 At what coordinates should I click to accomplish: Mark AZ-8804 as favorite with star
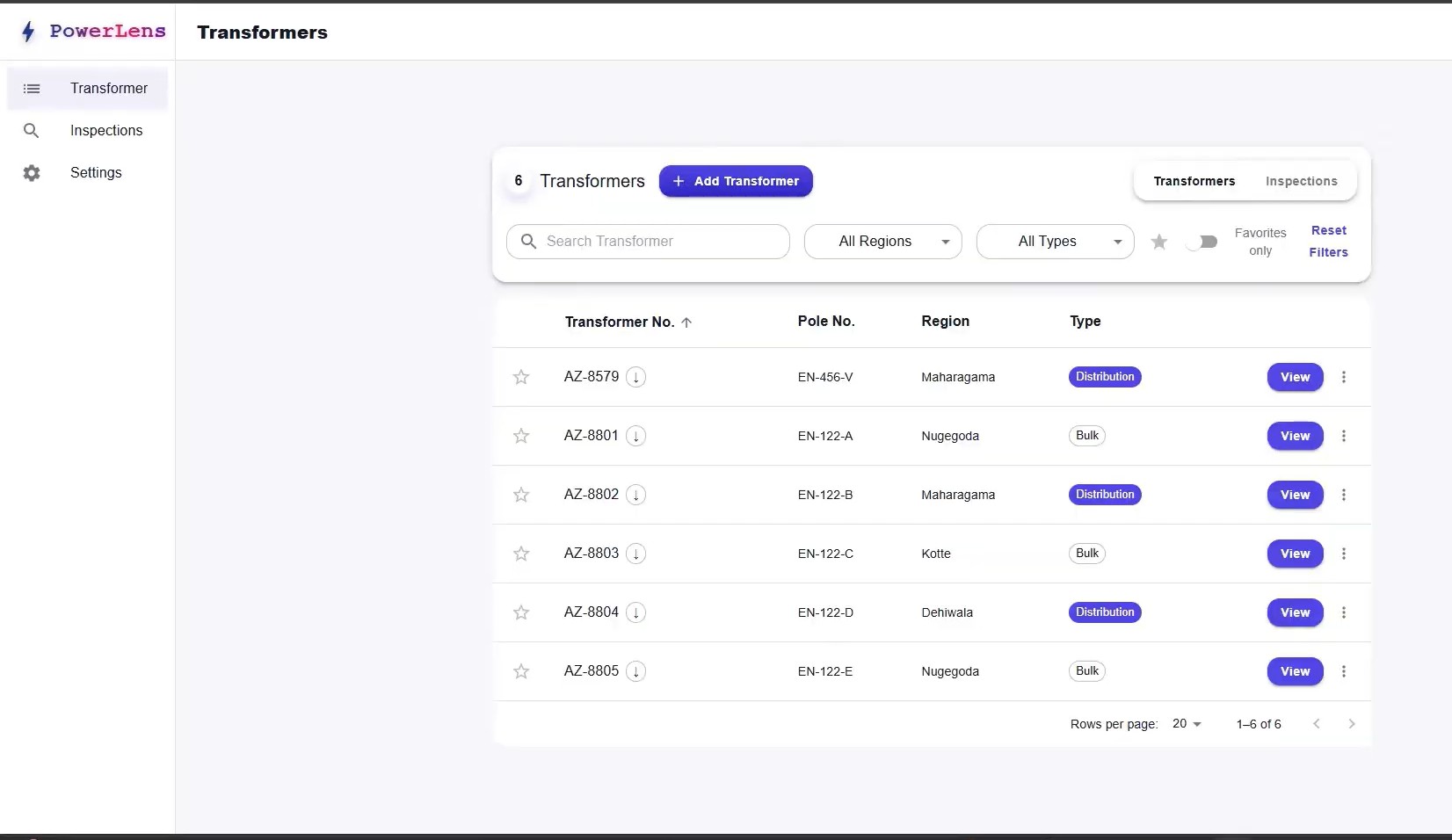coord(521,612)
